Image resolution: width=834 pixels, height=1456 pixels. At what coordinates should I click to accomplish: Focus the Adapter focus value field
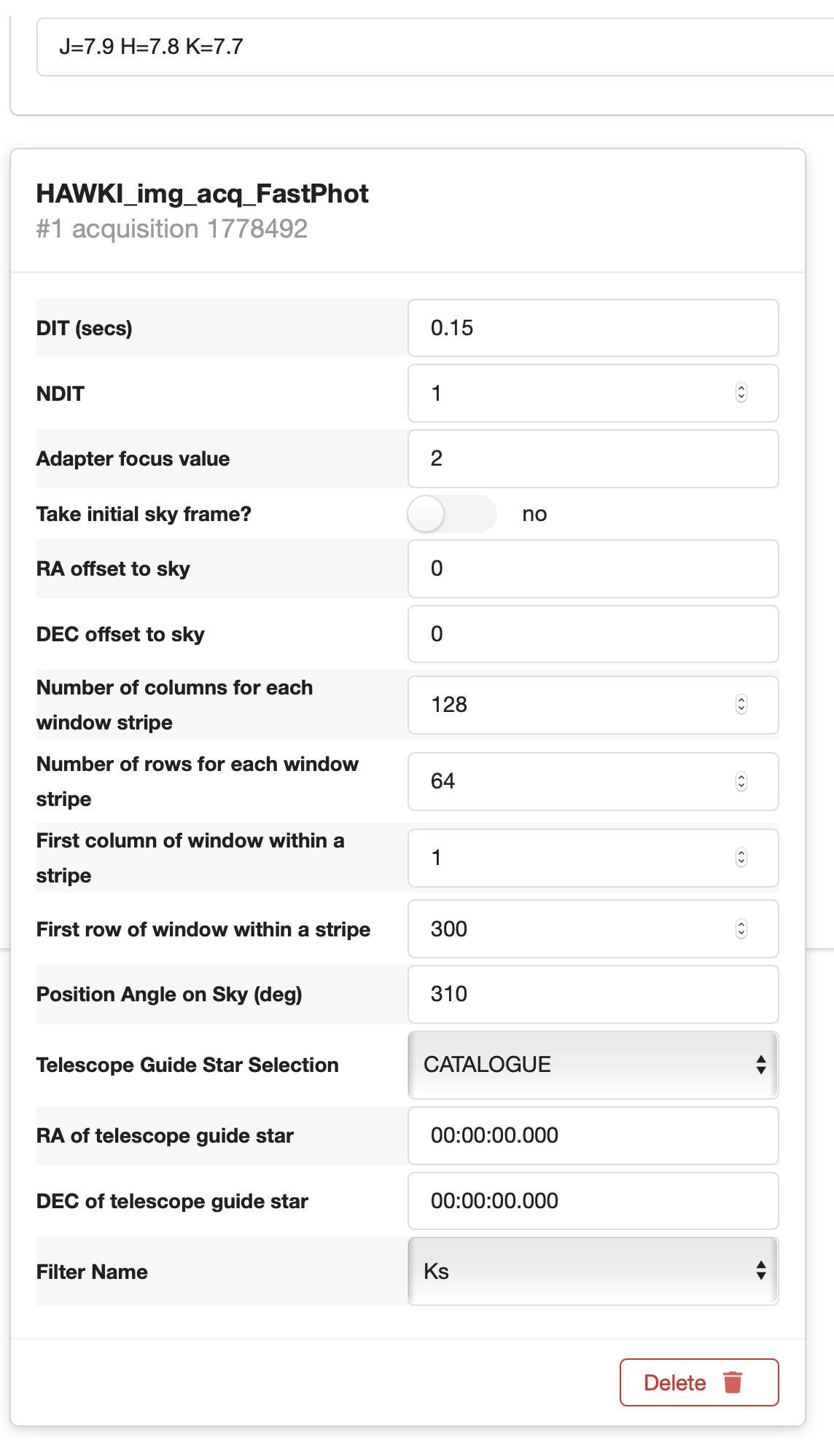coord(593,458)
